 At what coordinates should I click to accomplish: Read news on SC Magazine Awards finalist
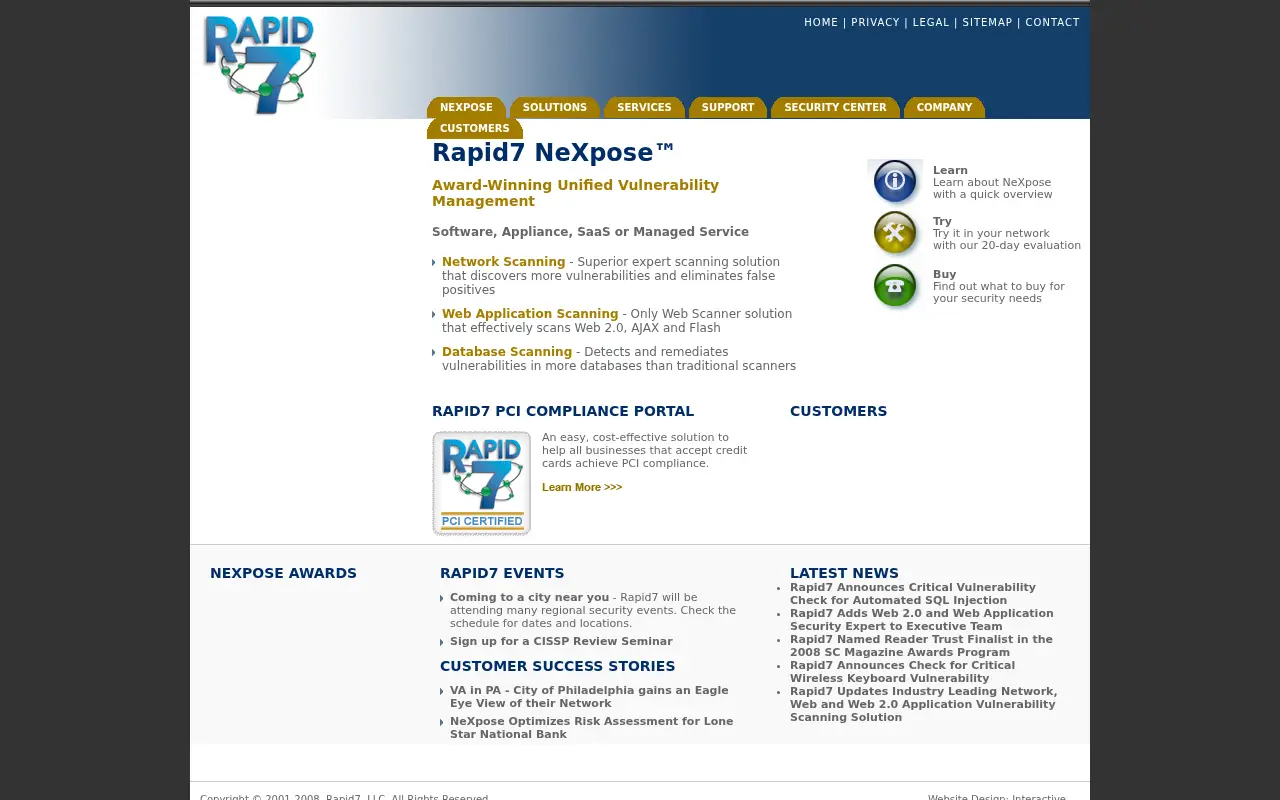coord(921,646)
